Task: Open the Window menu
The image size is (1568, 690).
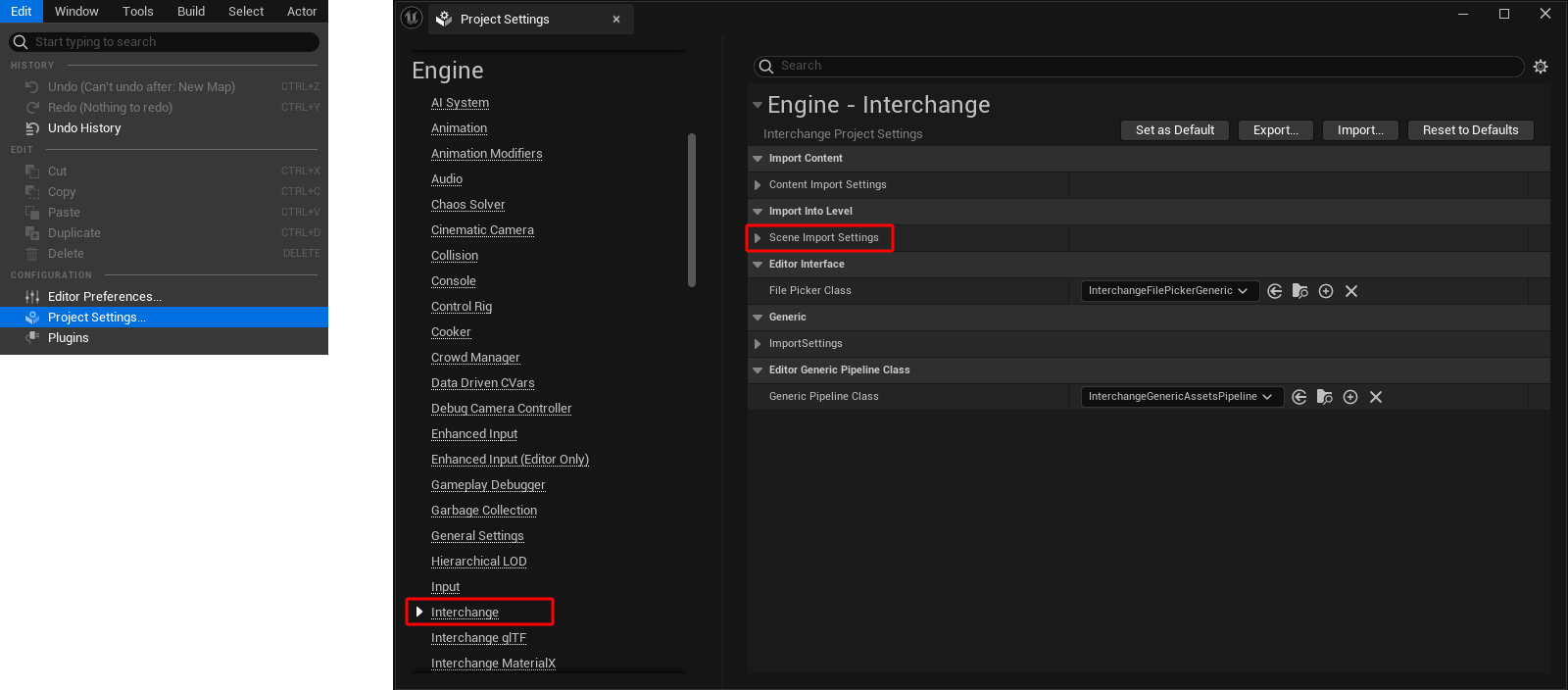Action: point(76,12)
